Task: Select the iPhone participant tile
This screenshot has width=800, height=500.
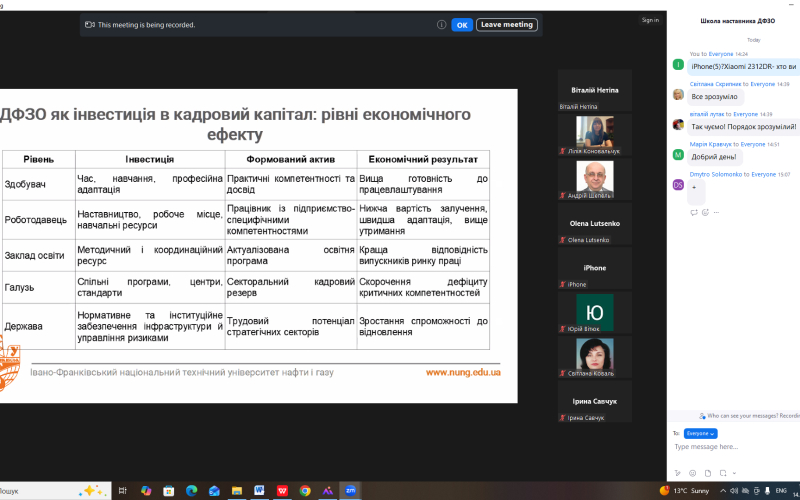Action: [x=594, y=268]
